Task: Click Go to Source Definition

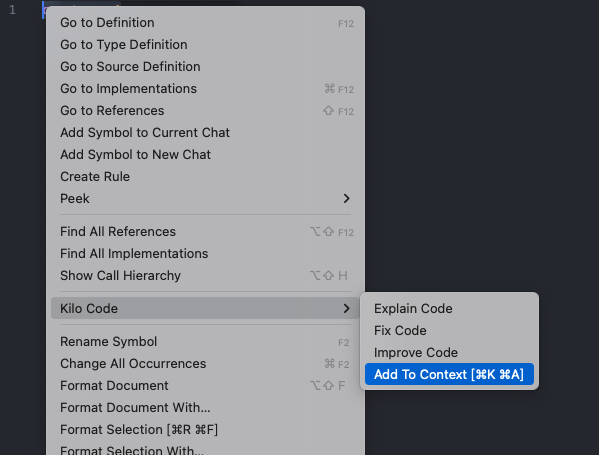Action: point(205,66)
